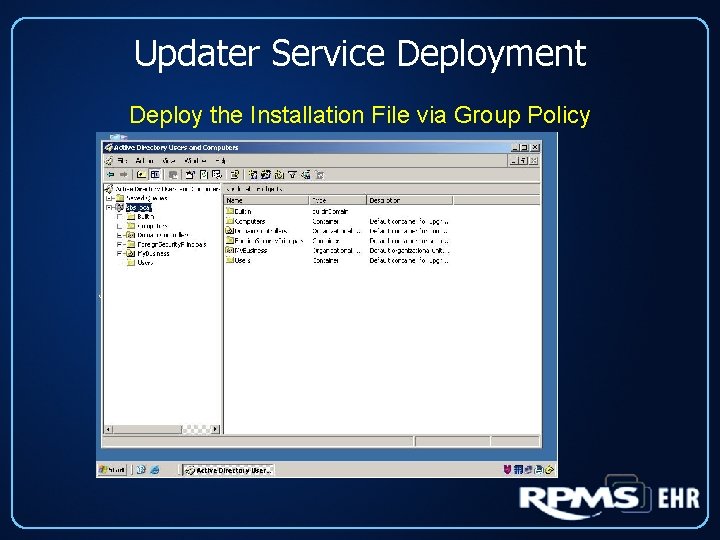
Task: Expand the Saved Queries tree node
Action: click(109, 198)
